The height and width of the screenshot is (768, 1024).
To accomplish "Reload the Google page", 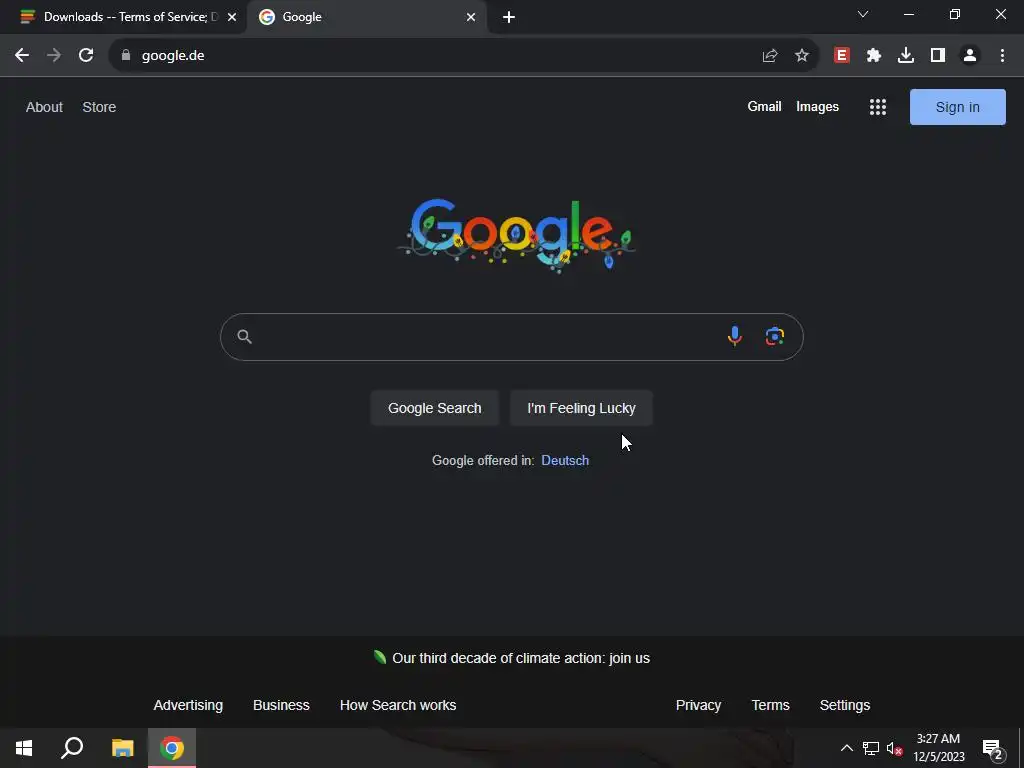I will (x=86, y=56).
